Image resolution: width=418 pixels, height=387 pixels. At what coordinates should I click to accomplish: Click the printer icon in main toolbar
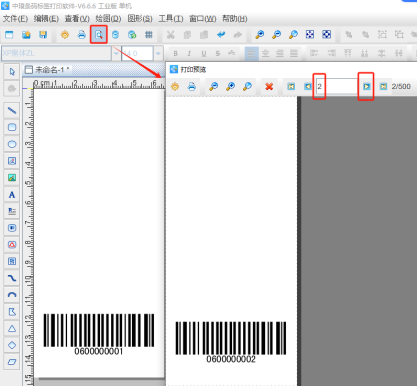(82, 34)
